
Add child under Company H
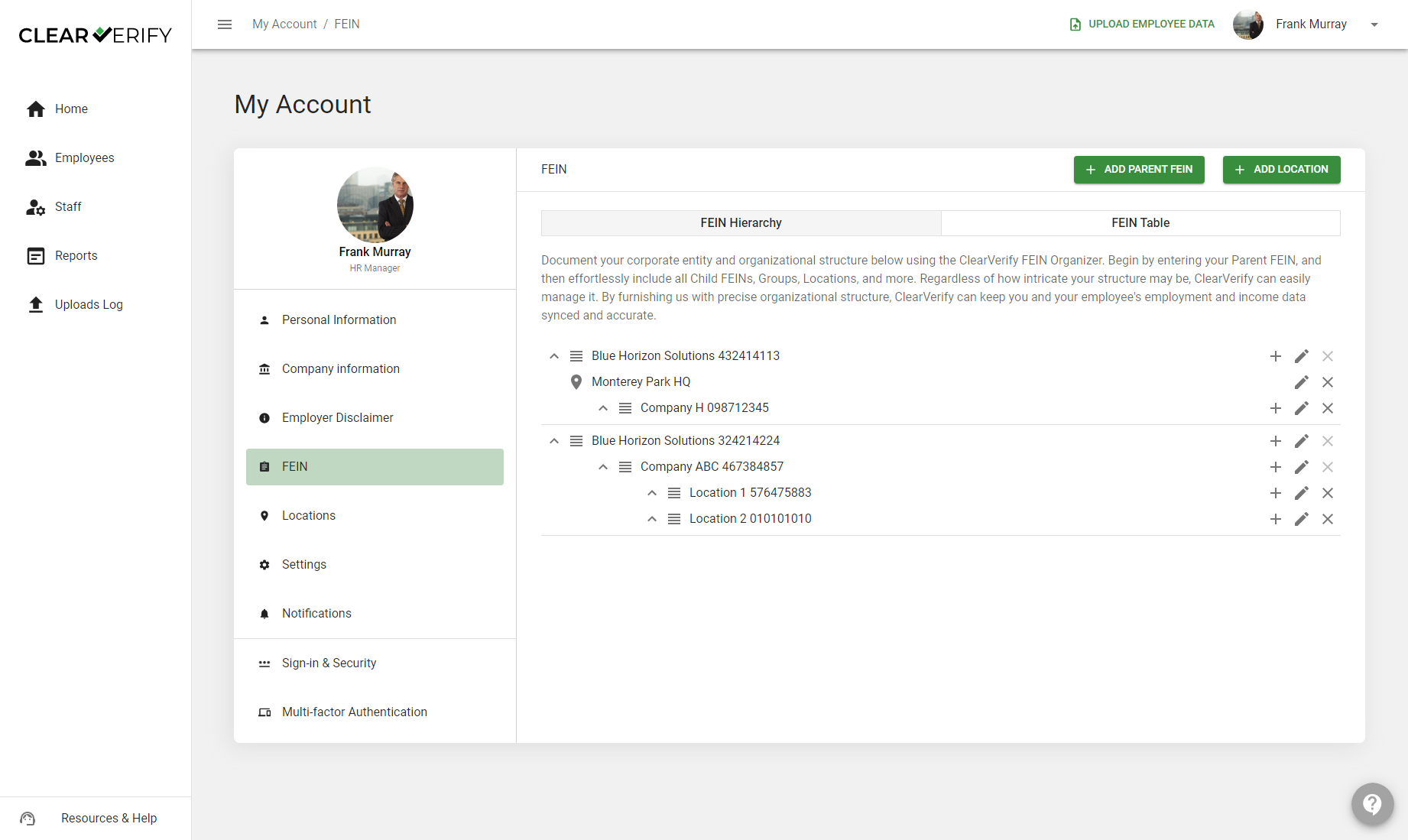pos(1276,408)
